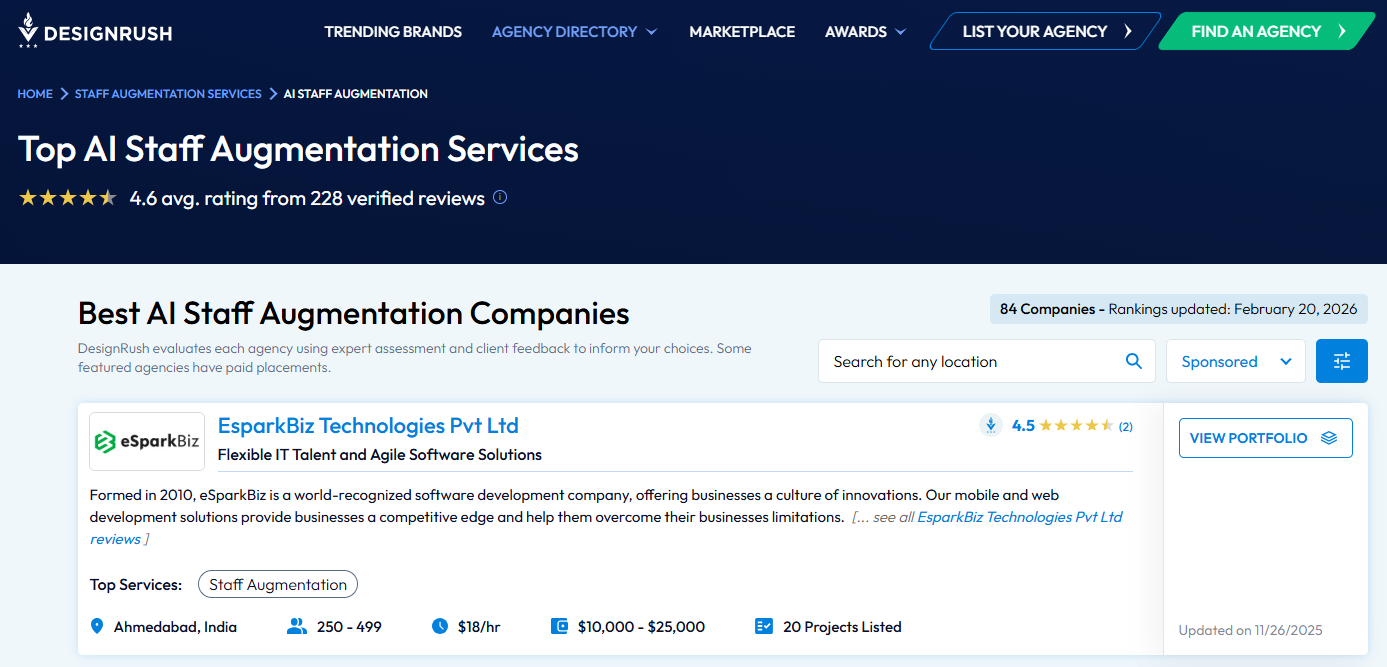The width and height of the screenshot is (1387, 667).
Task: Click the 4.6 avg. rating text
Action: (307, 198)
